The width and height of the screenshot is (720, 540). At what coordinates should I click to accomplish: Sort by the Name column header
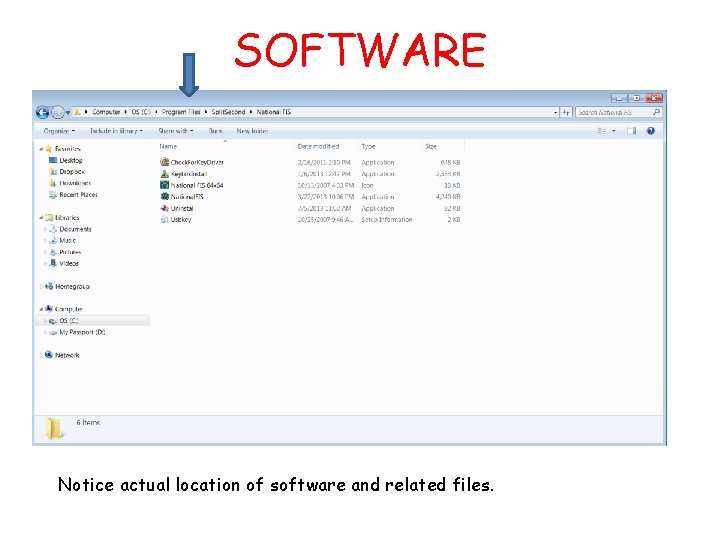pos(168,146)
